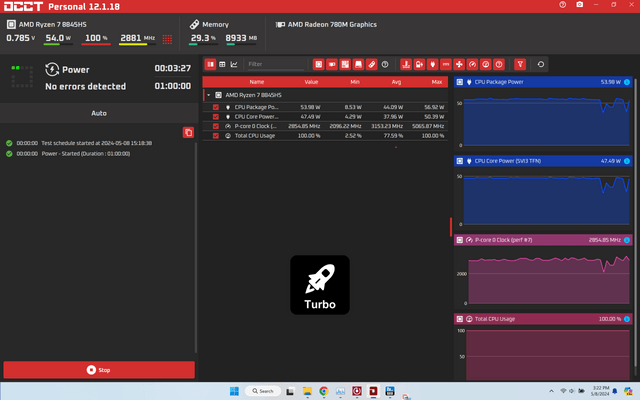Toggle the unknown-device sensors filter icon
Screen dimensions: 640x400
(x=385, y=64)
